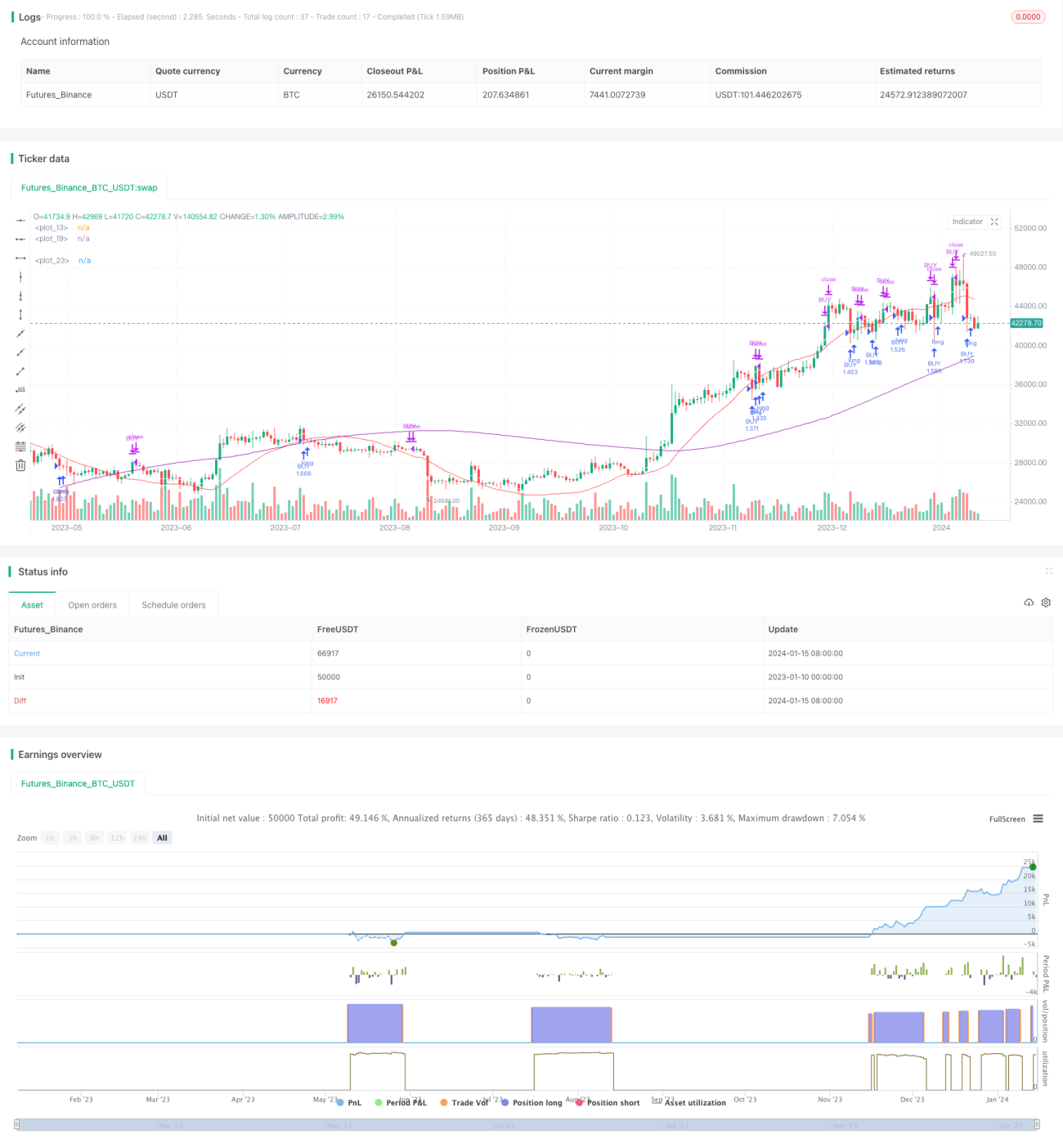Open earnings chart hamburger menu
This screenshot has width=1063, height=1148.
coord(1038,818)
